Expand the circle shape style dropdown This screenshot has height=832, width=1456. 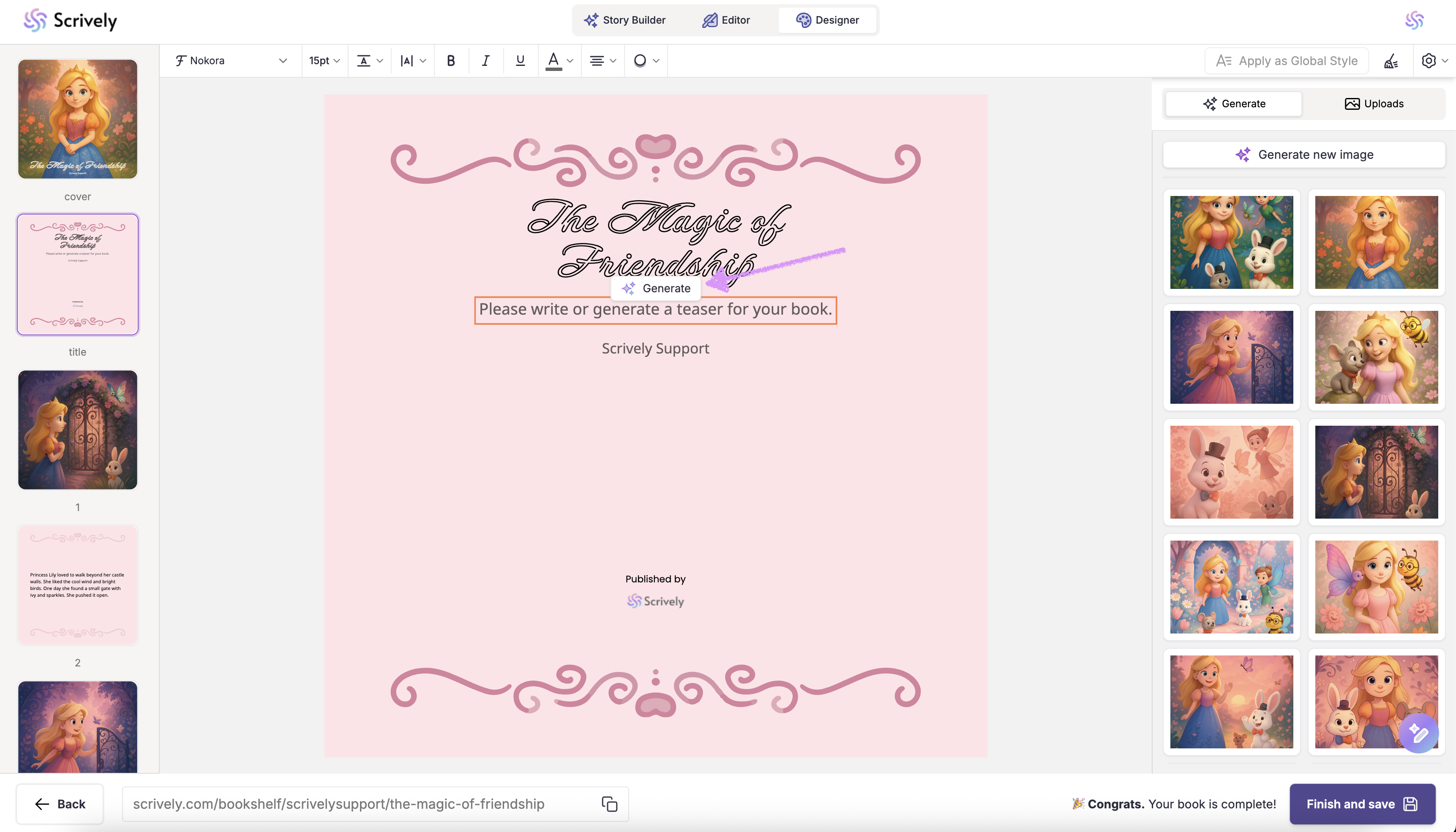[x=646, y=60]
